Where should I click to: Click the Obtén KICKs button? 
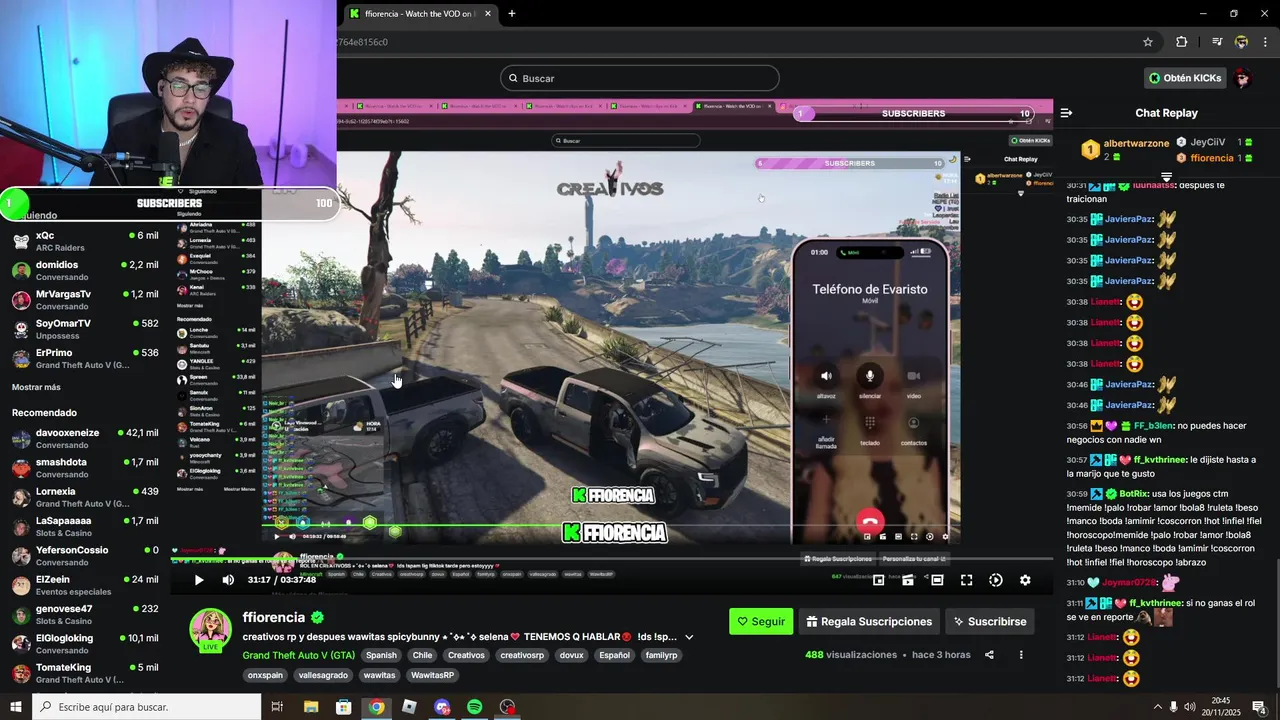[x=1185, y=78]
